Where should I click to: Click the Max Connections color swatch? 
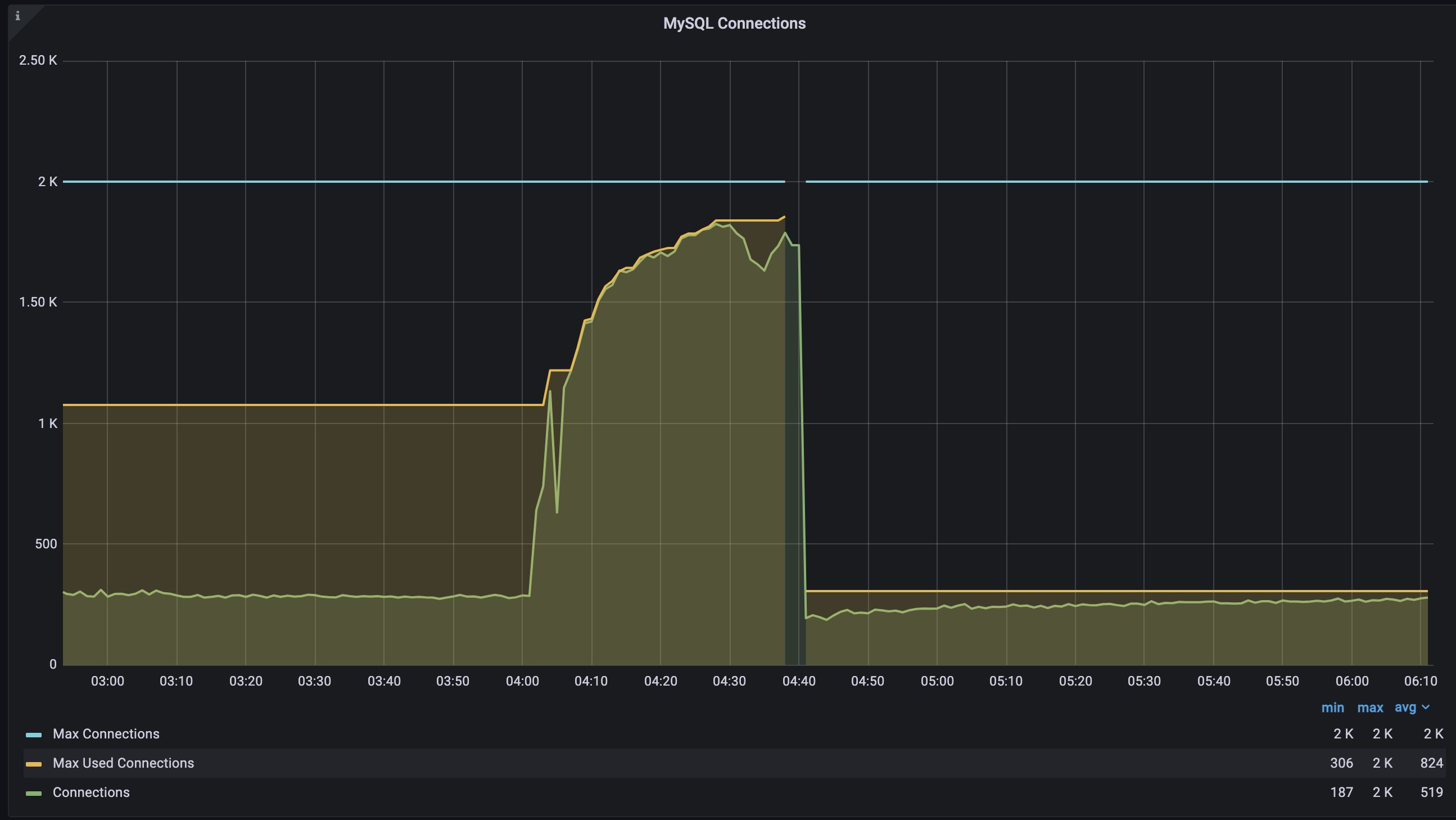pos(33,735)
